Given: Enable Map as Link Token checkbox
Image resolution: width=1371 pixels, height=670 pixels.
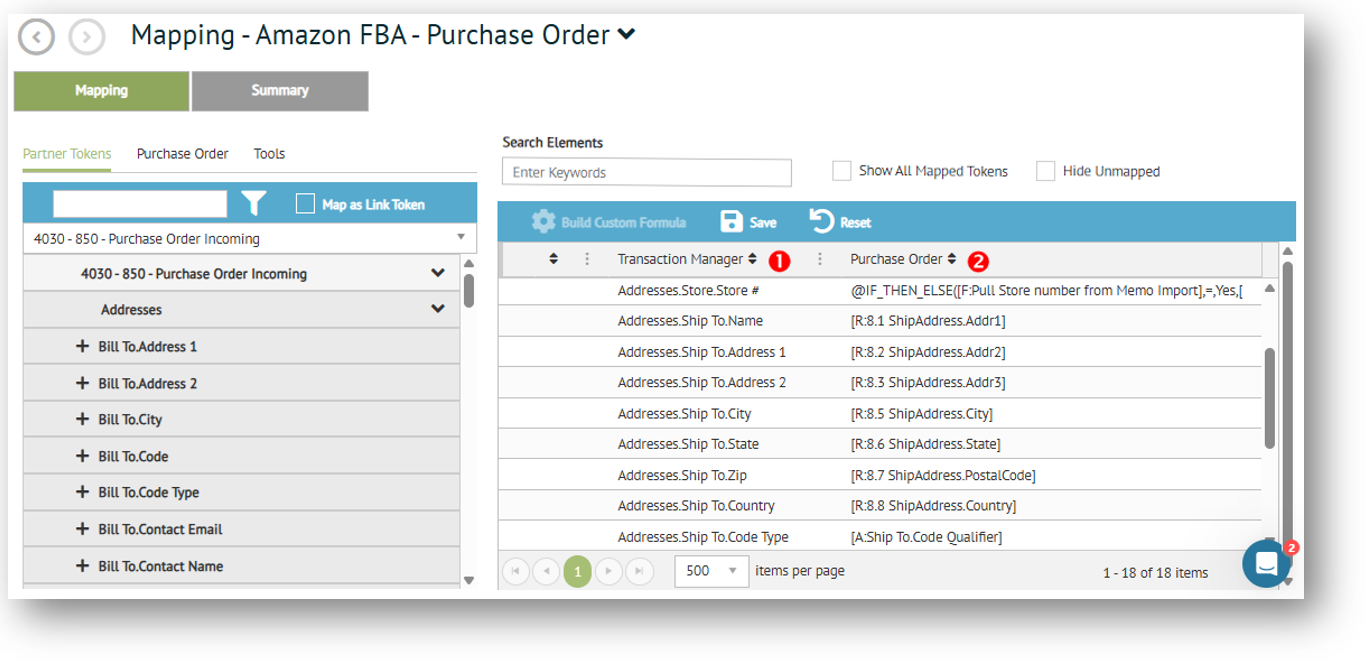Looking at the screenshot, I should pos(306,204).
